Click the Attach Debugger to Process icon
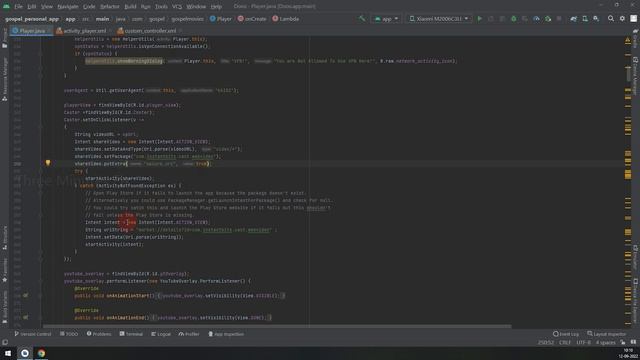The height and width of the screenshot is (360, 640). 548,19
